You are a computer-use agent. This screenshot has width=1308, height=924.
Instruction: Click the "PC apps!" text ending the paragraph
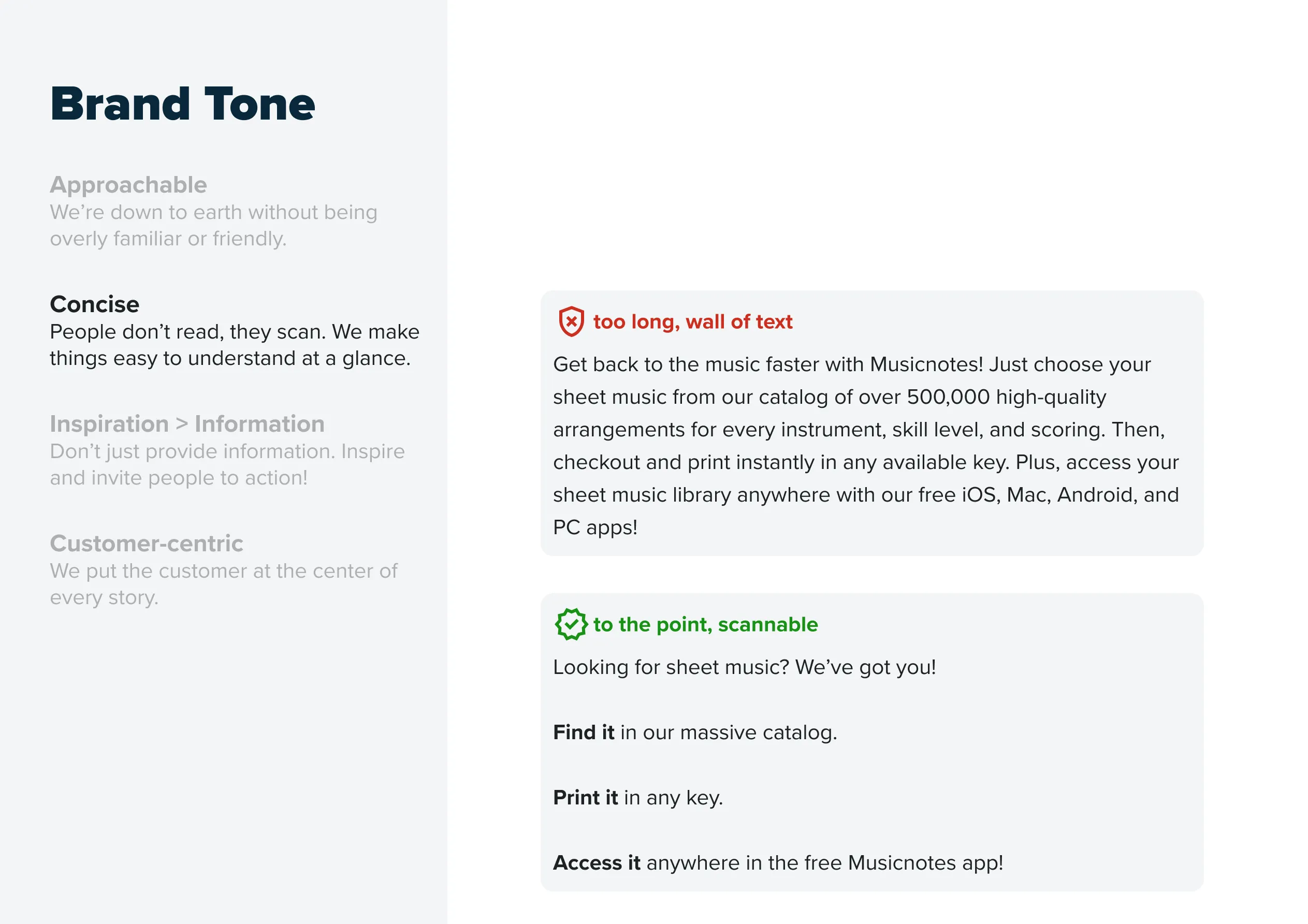tap(595, 527)
